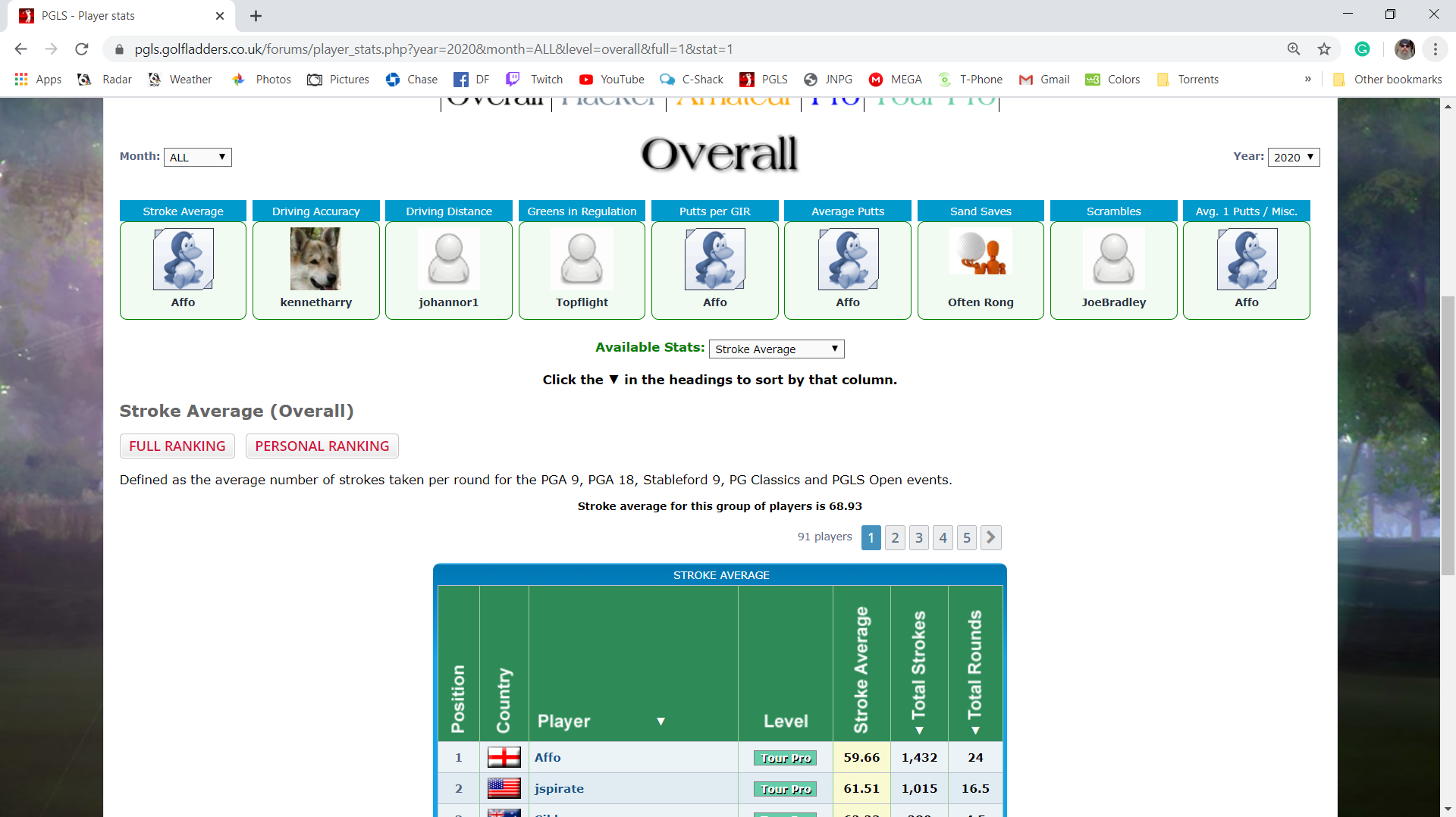Viewport: 1456px width, 817px height.
Task: Click the FULL RANKING button
Action: [x=177, y=446]
